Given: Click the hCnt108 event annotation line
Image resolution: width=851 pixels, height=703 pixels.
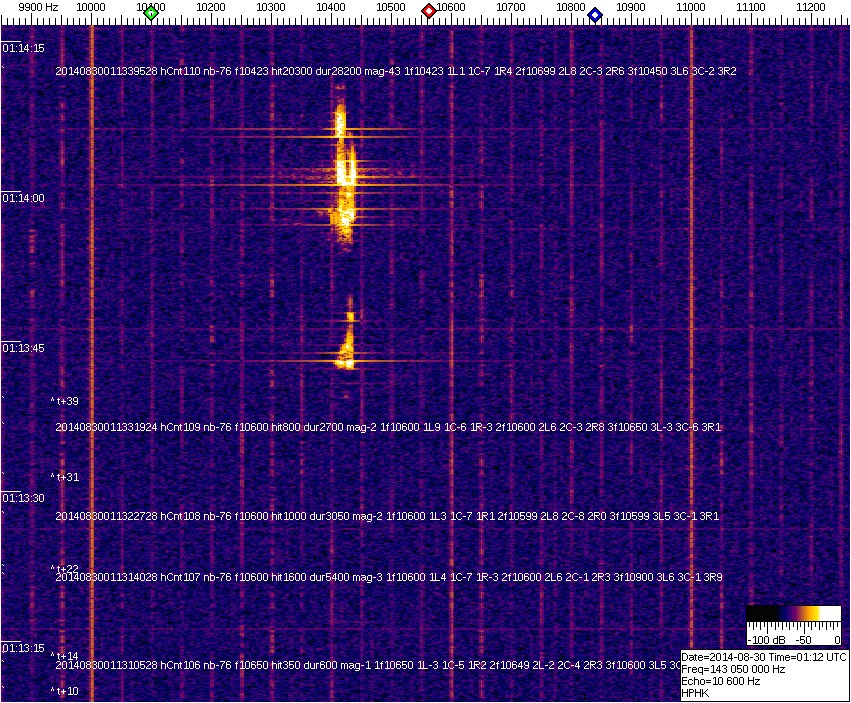Looking at the screenshot, I should [x=388, y=516].
